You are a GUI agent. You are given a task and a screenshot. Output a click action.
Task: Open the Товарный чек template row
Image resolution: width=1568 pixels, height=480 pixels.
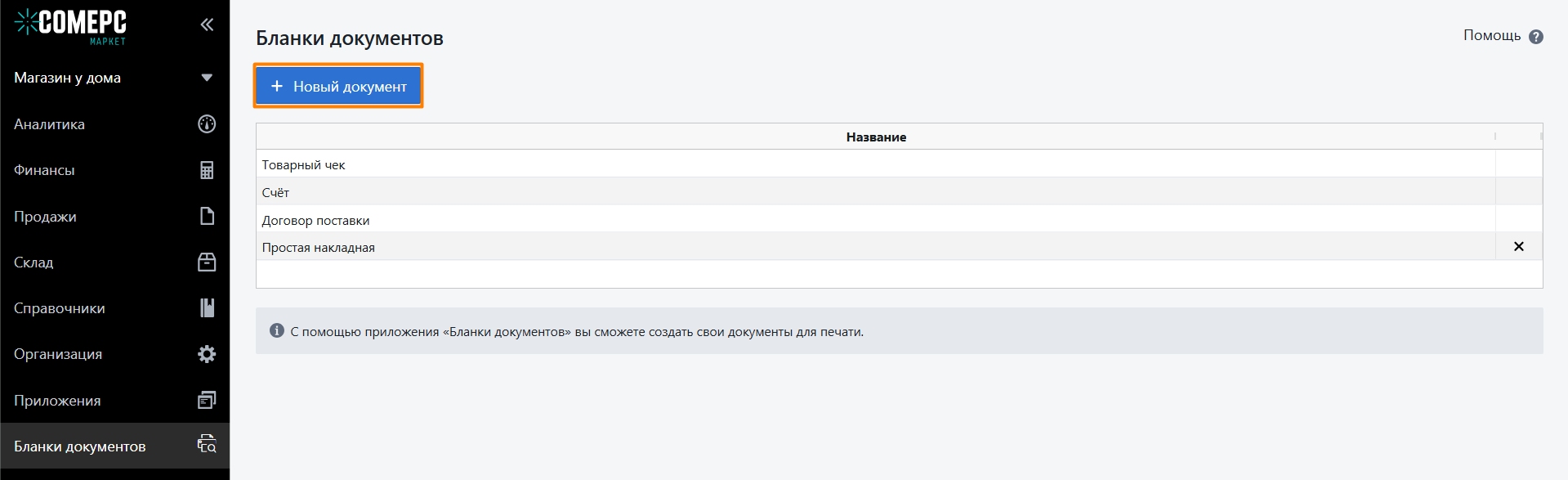[875, 164]
